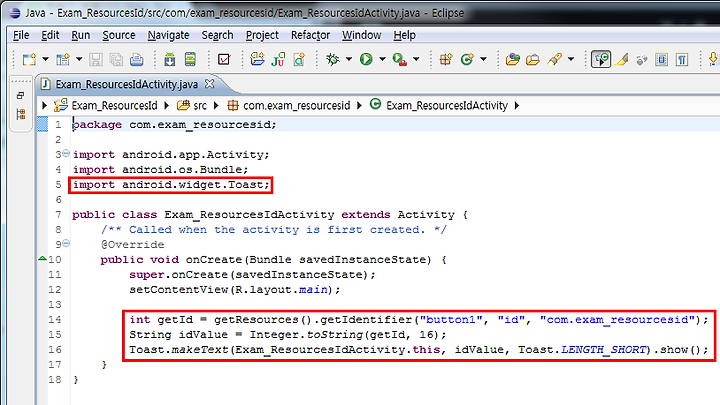The image size is (720, 405).
Task: Click the Open Task folder icon
Action: pos(533,59)
